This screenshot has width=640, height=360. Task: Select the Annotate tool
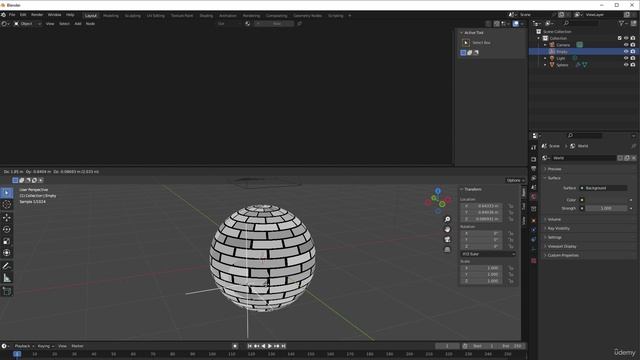(7, 266)
